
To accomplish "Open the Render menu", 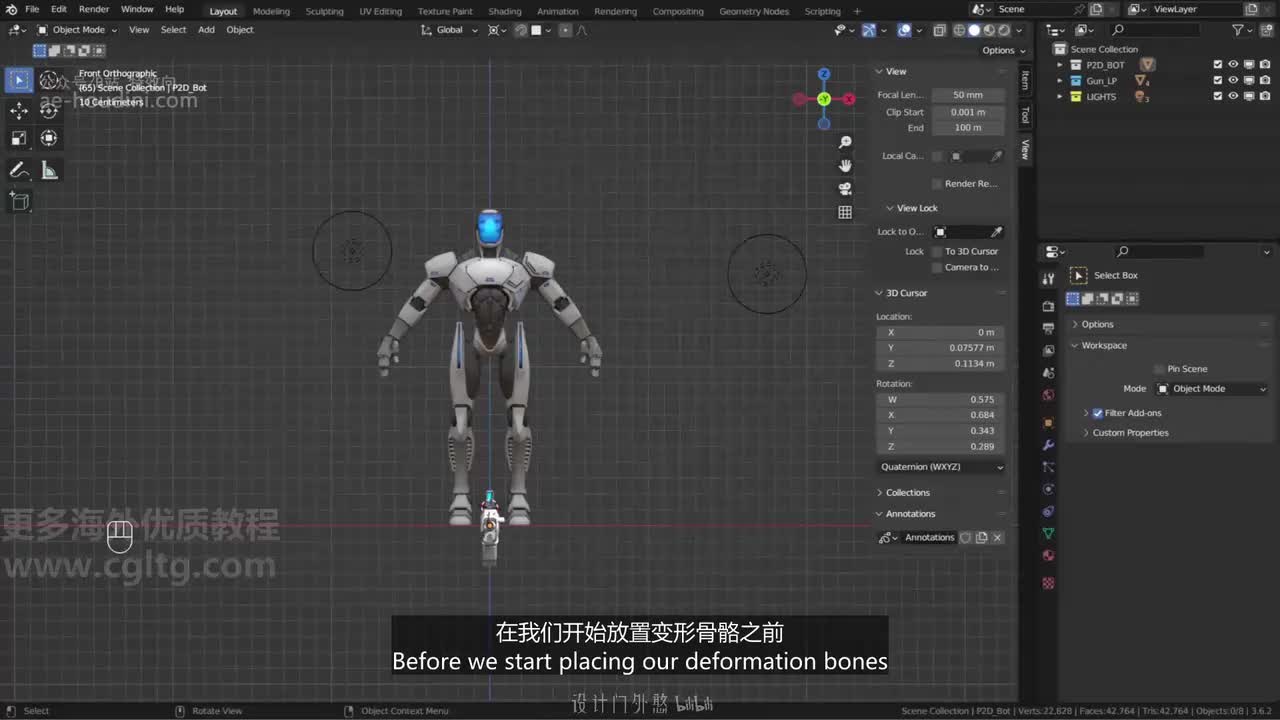I will 94,9.
